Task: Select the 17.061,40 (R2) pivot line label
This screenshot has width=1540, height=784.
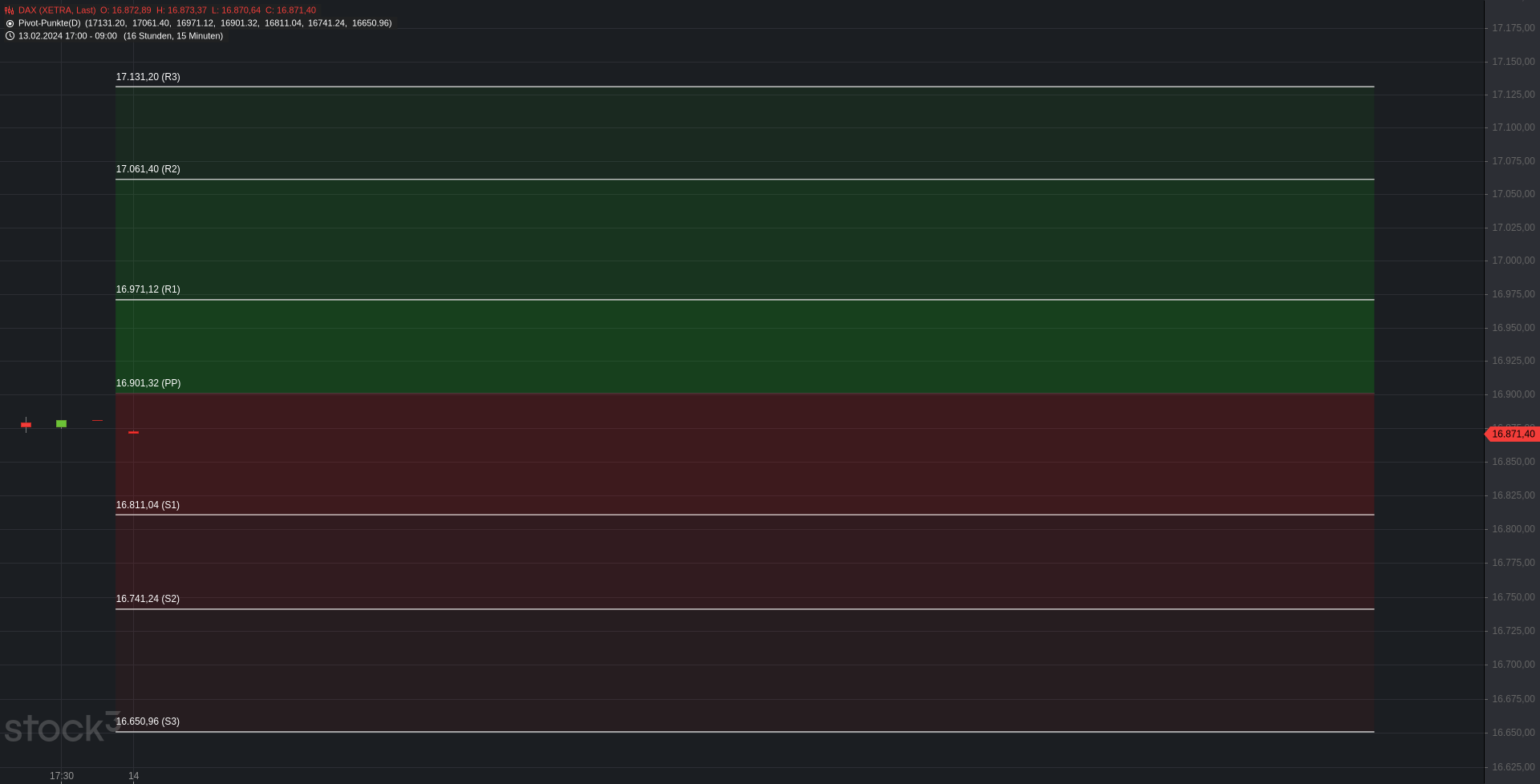Action: click(148, 169)
